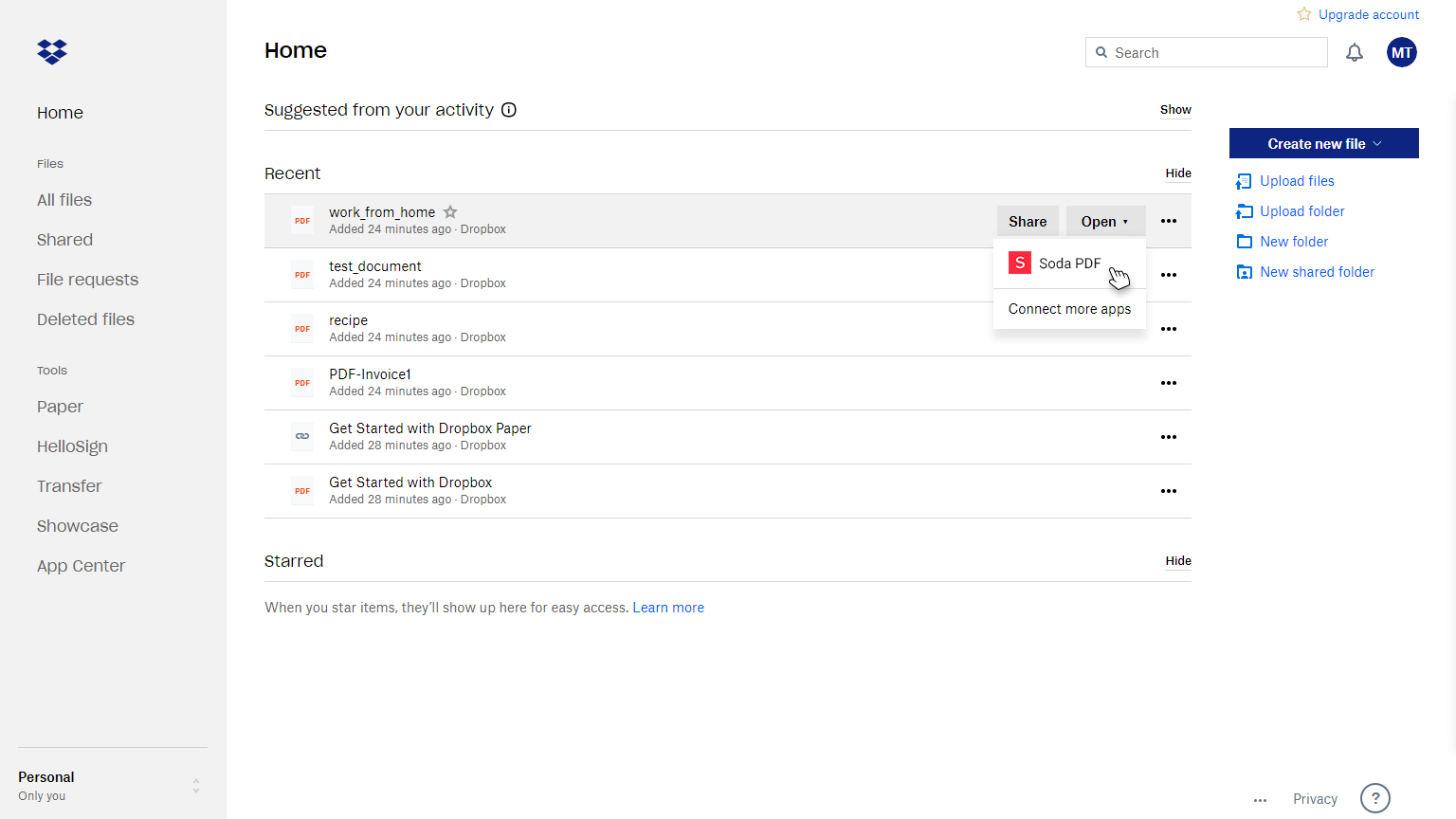
Task: Click the info icon beside Suggested activity
Action: click(x=509, y=110)
